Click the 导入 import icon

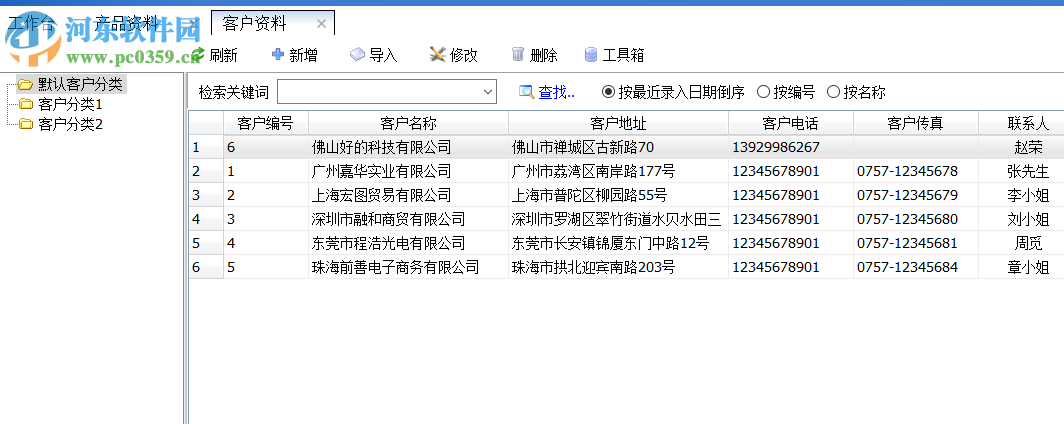357,55
